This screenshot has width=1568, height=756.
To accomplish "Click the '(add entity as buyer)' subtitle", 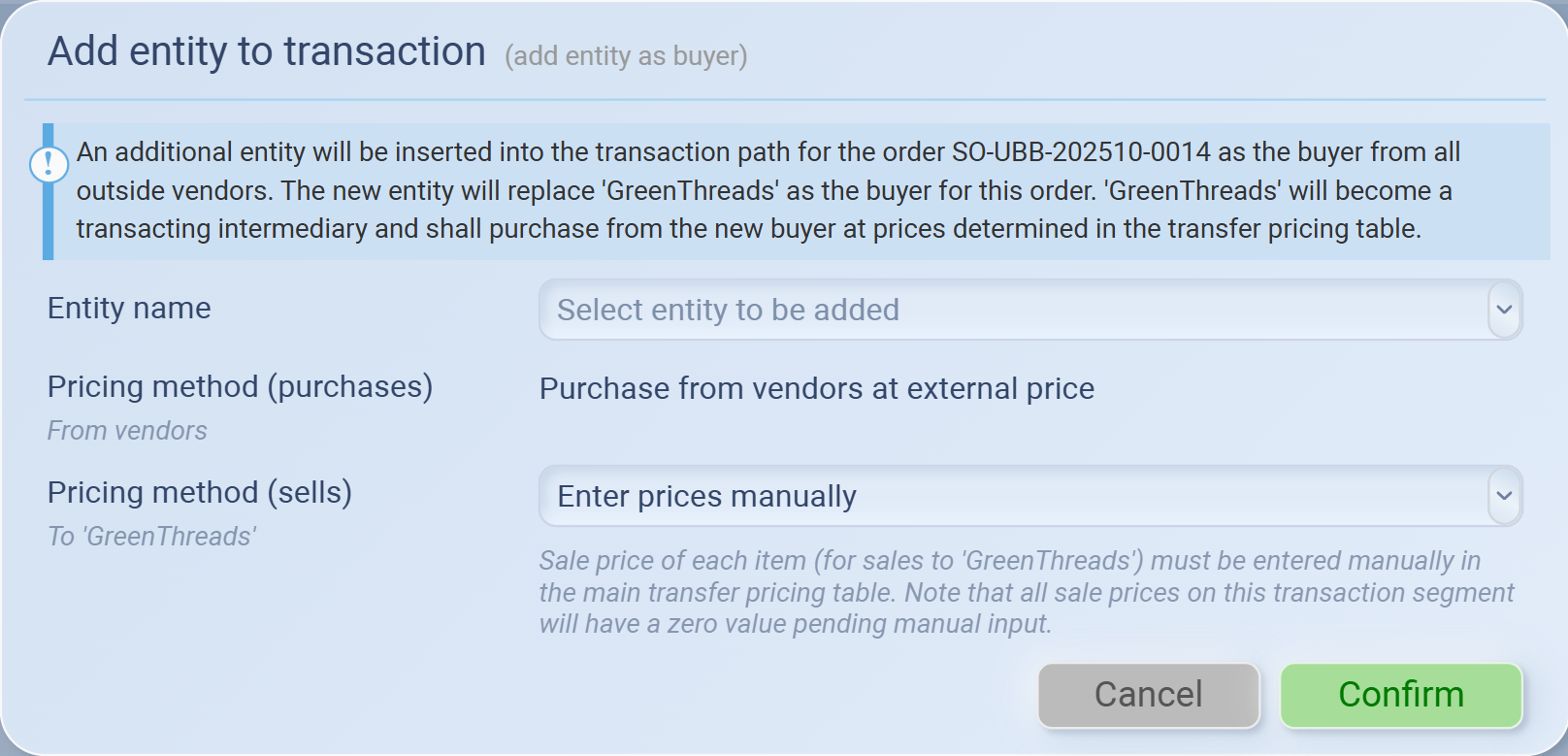I will point(626,56).
